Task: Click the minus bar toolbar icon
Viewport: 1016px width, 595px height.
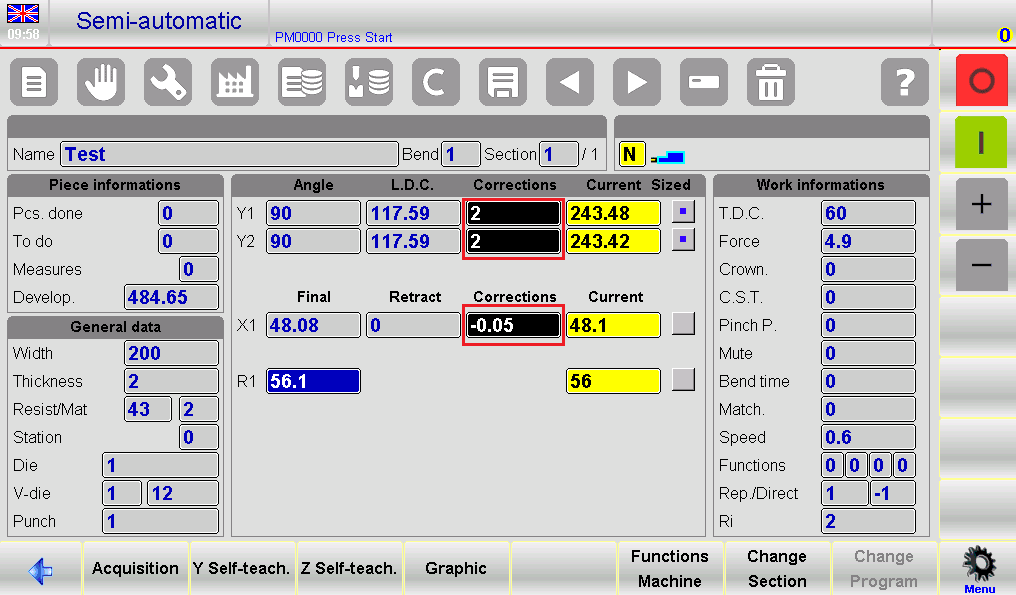Action: (704, 82)
